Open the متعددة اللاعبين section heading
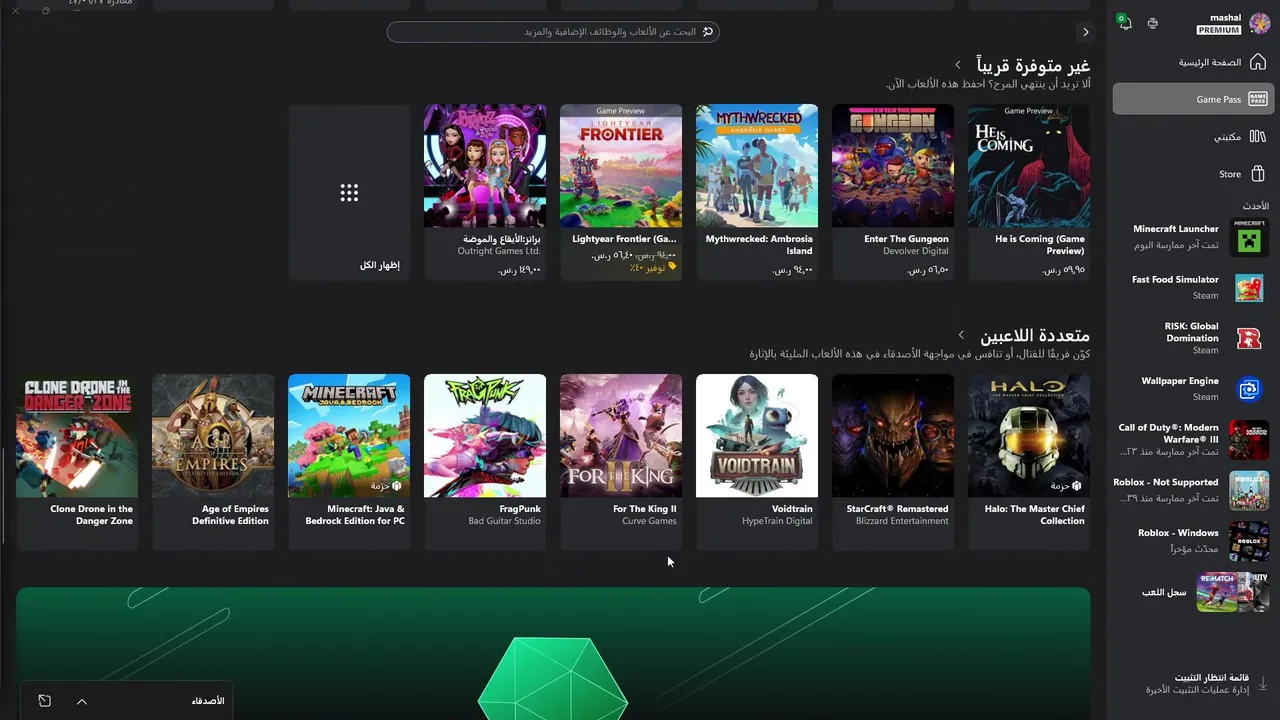Image resolution: width=1280 pixels, height=720 pixels. click(x=1035, y=335)
